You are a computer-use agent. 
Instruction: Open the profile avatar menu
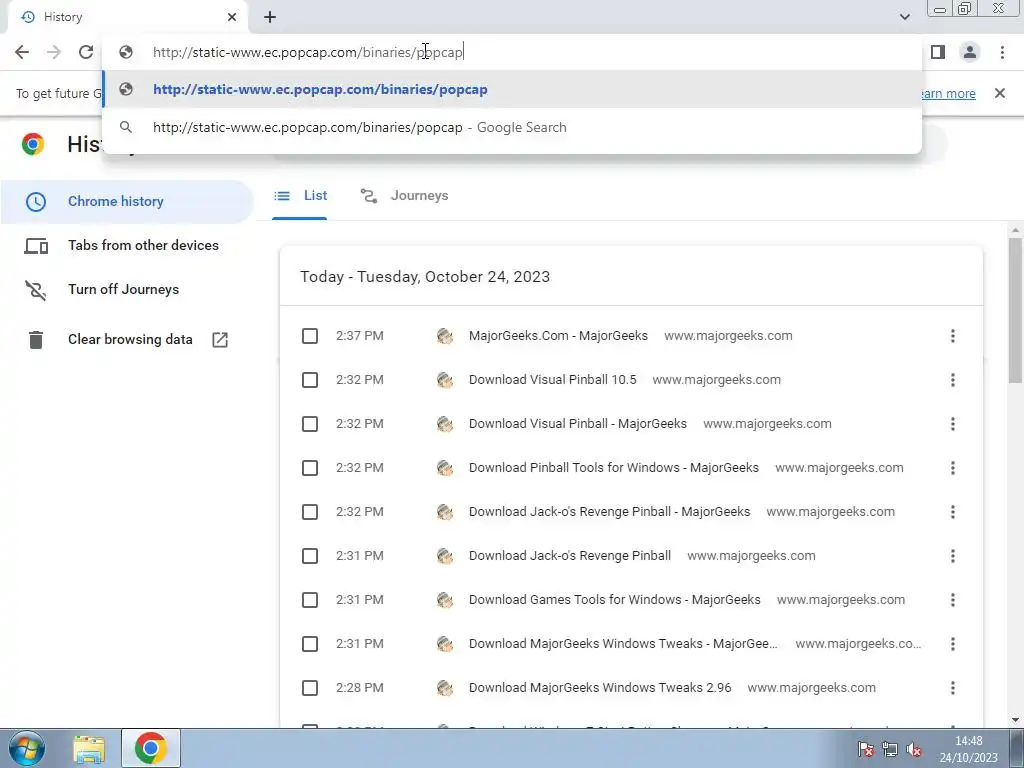(970, 52)
